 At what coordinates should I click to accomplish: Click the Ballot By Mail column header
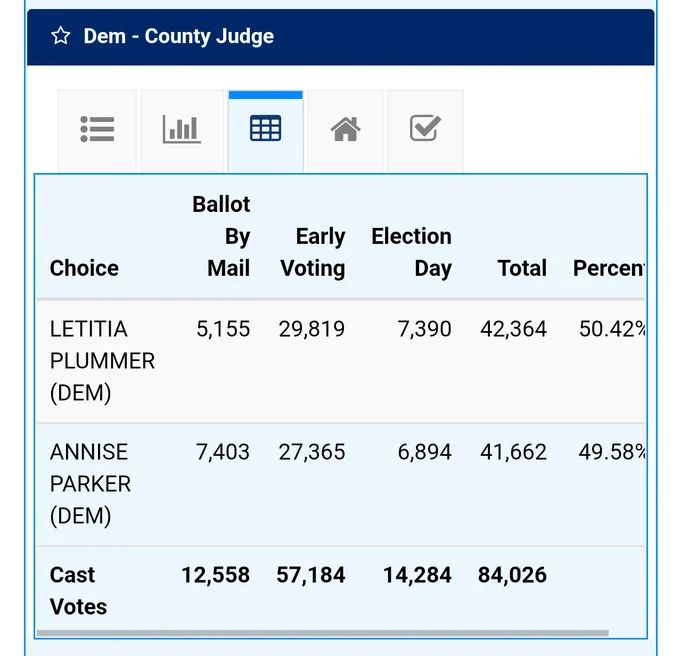pyautogui.click(x=221, y=236)
